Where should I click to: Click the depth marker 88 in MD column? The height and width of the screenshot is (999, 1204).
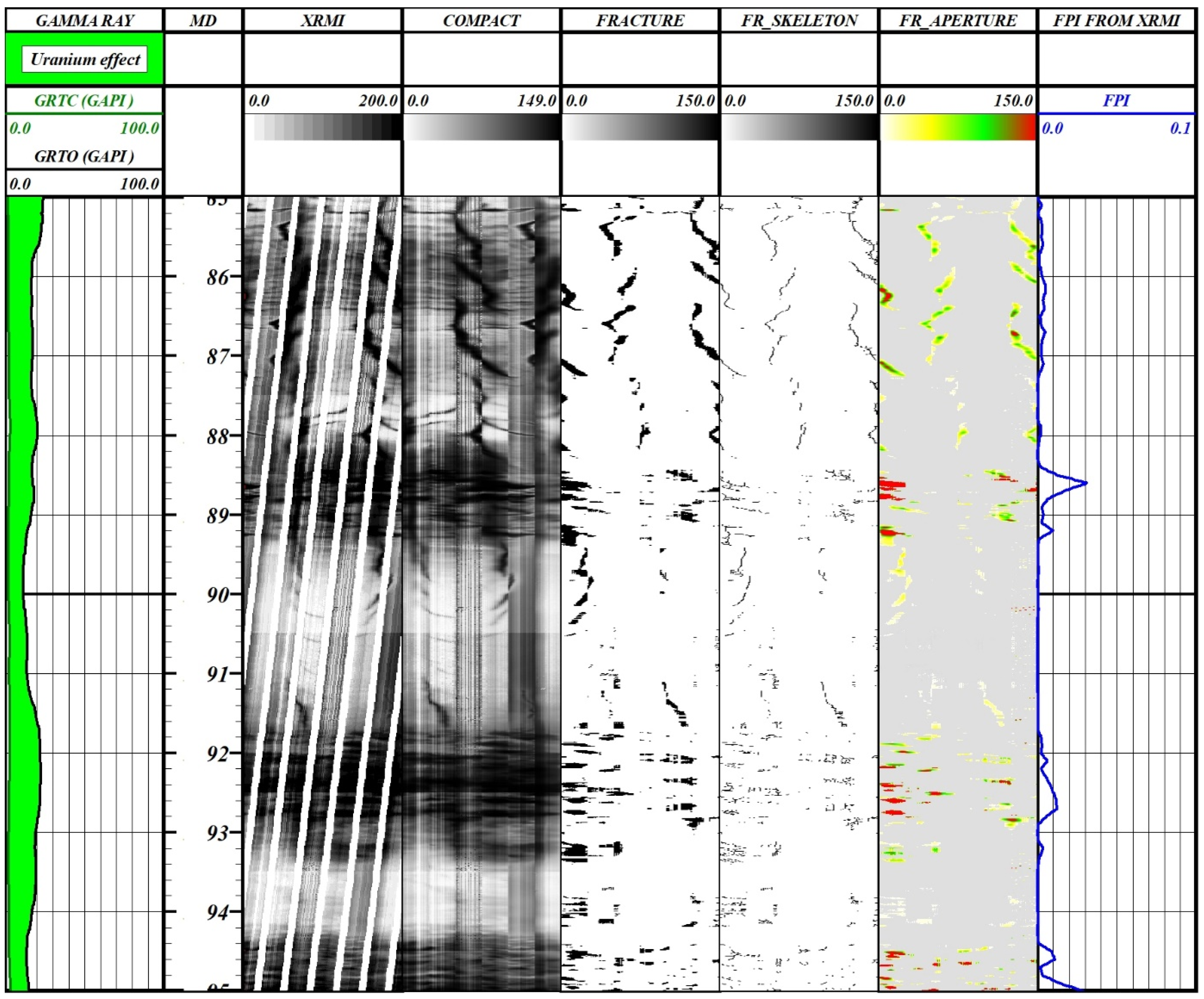click(218, 437)
